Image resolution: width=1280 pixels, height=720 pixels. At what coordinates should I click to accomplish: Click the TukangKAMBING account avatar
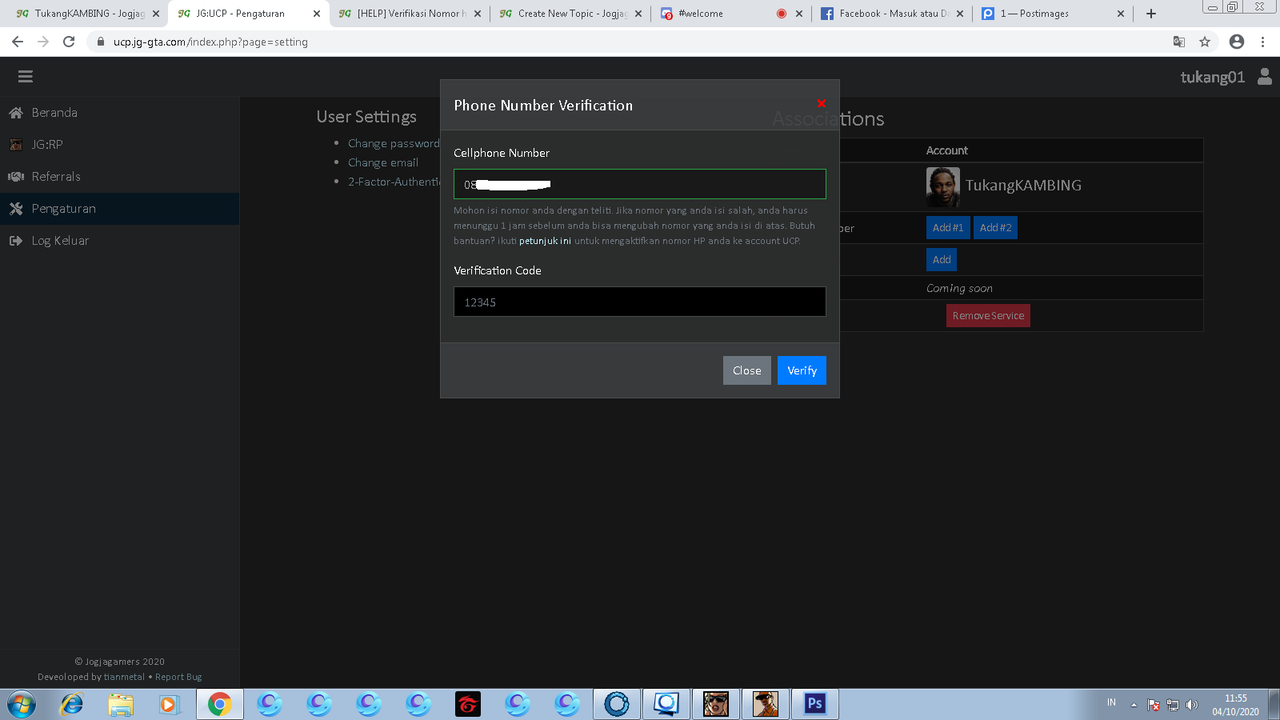[943, 186]
